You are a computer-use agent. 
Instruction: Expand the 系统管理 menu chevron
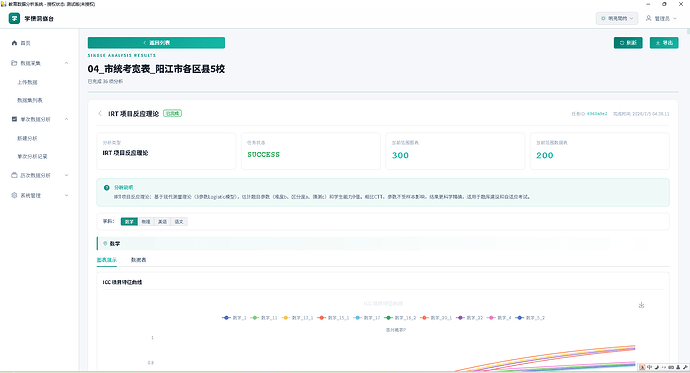(66, 195)
